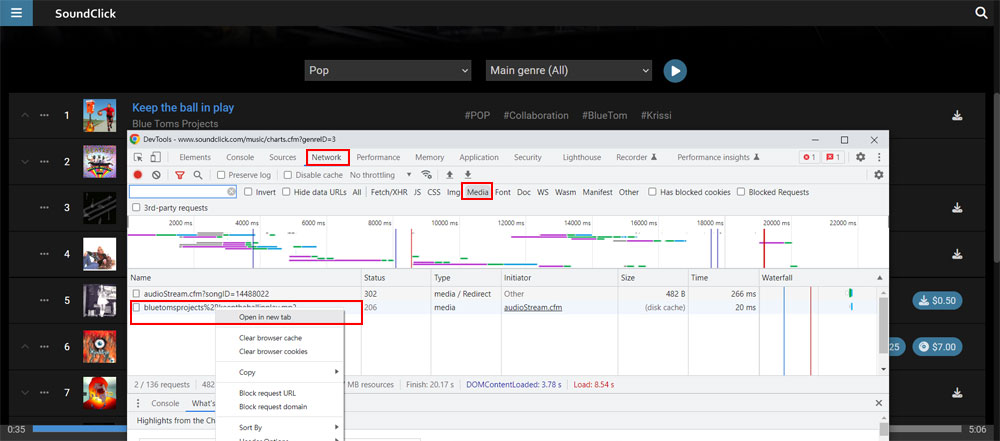The image size is (1000, 441).
Task: Choose Clear browser cache from the context menu
Action: (281, 338)
